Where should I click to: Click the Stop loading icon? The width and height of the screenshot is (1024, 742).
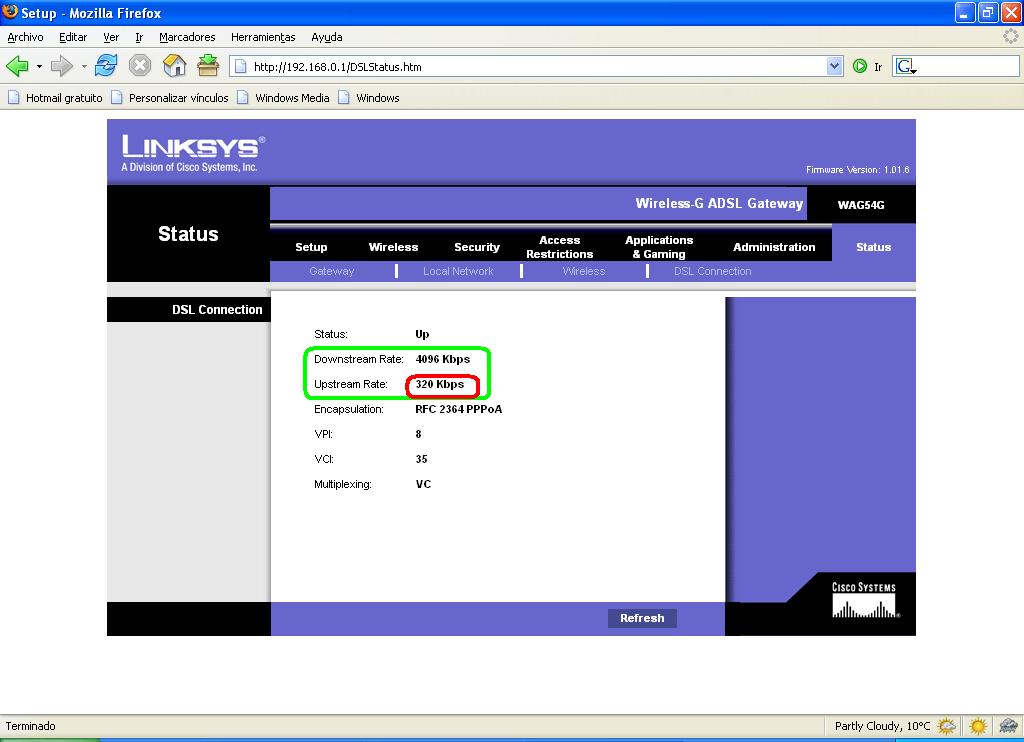tap(140, 65)
